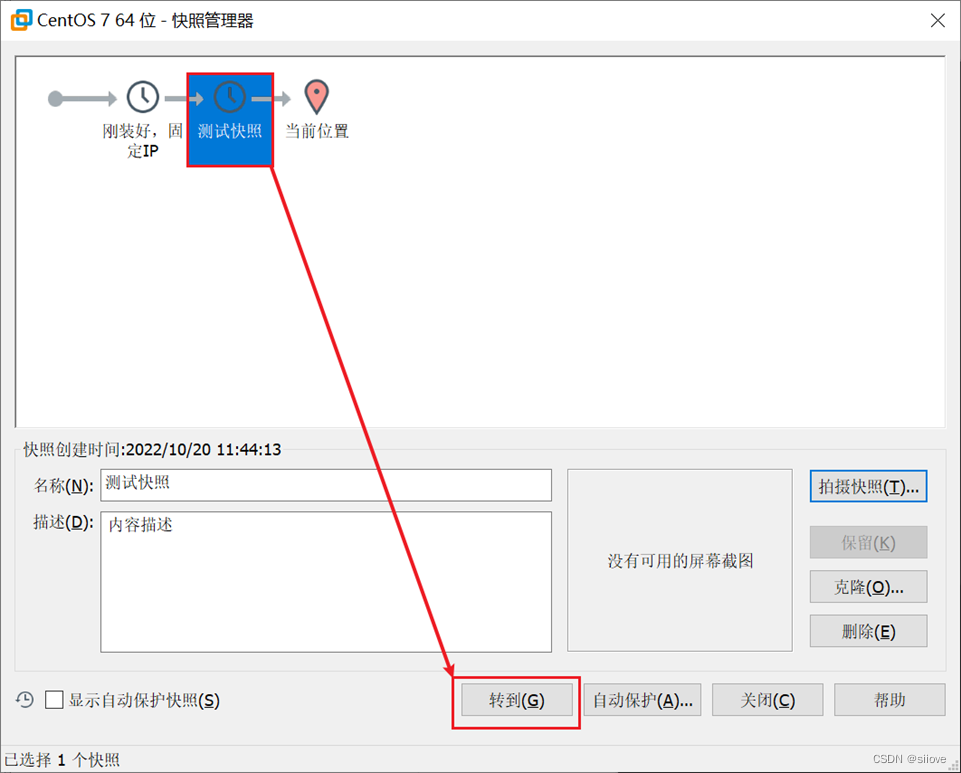The width and height of the screenshot is (961, 773).
Task: Click 拍摄快照(T)... to take snapshot
Action: coord(868,487)
